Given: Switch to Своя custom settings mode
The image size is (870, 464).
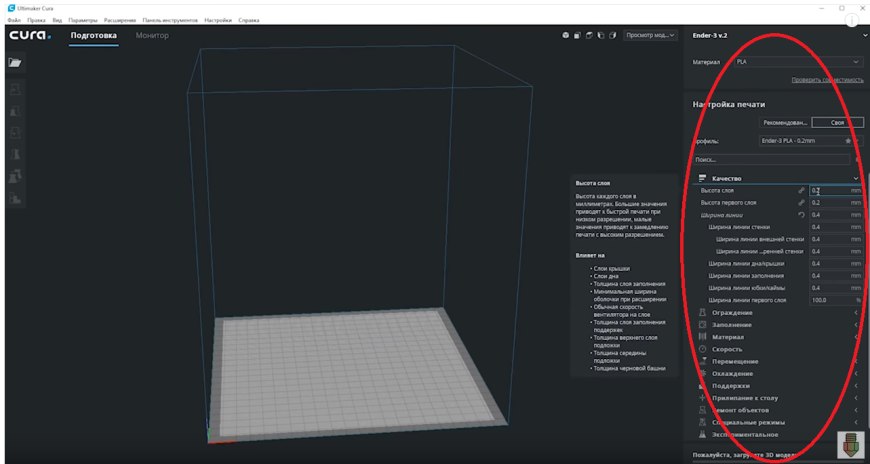Looking at the screenshot, I should point(838,123).
